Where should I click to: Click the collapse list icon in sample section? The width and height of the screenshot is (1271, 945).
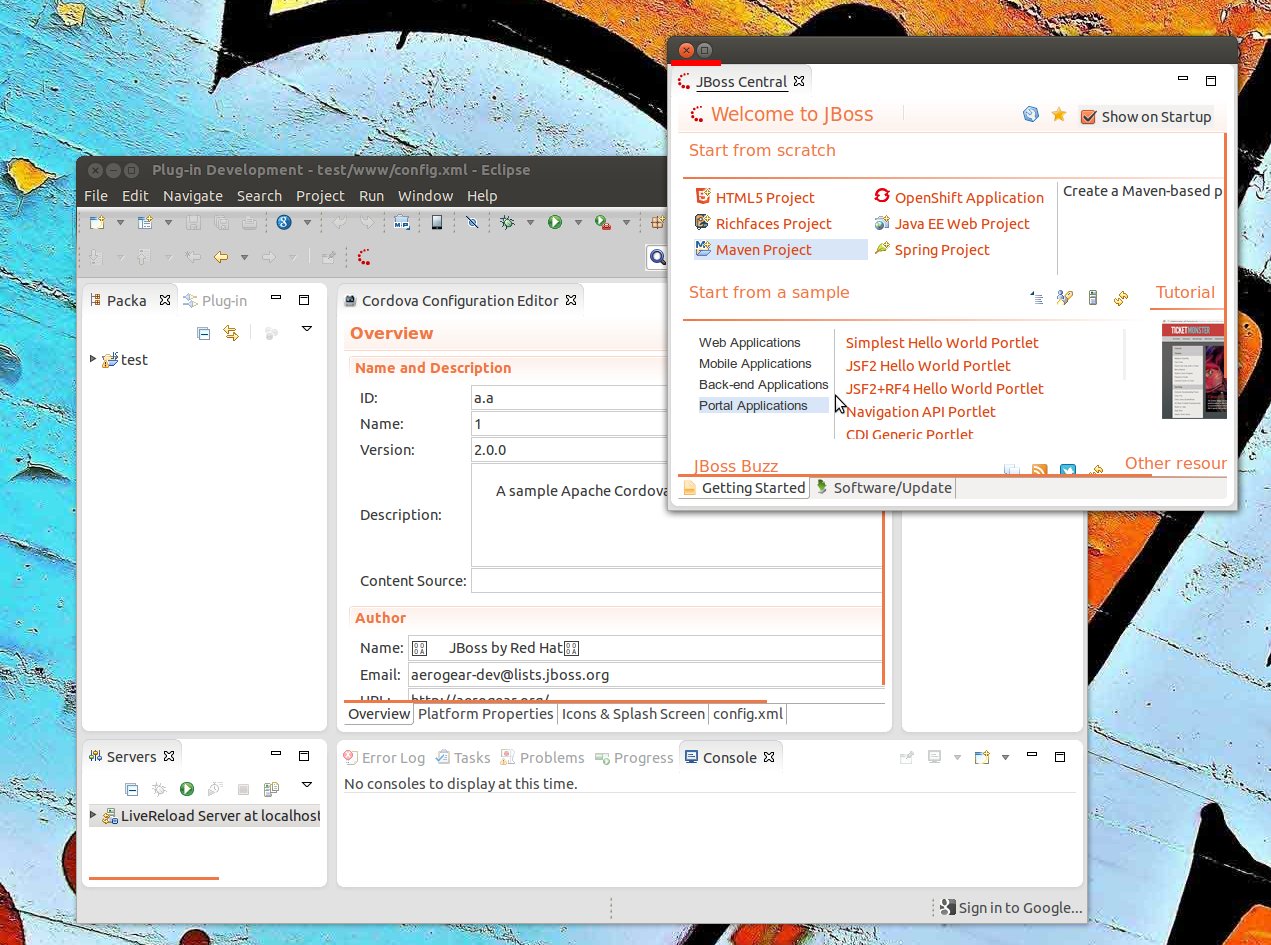pos(1036,297)
